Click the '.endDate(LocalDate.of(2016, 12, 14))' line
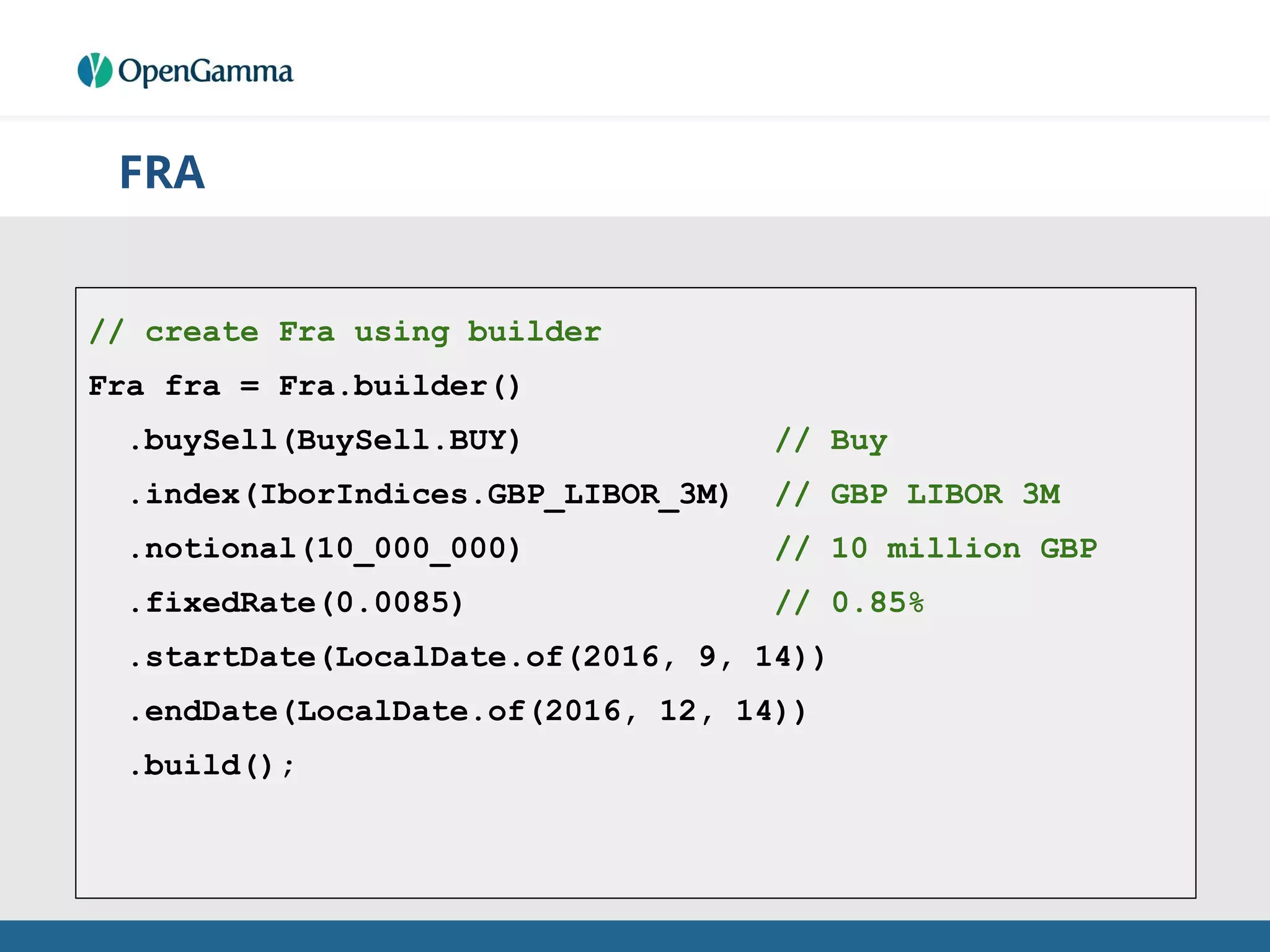Viewport: 1270px width, 952px height. pyautogui.click(x=468, y=712)
